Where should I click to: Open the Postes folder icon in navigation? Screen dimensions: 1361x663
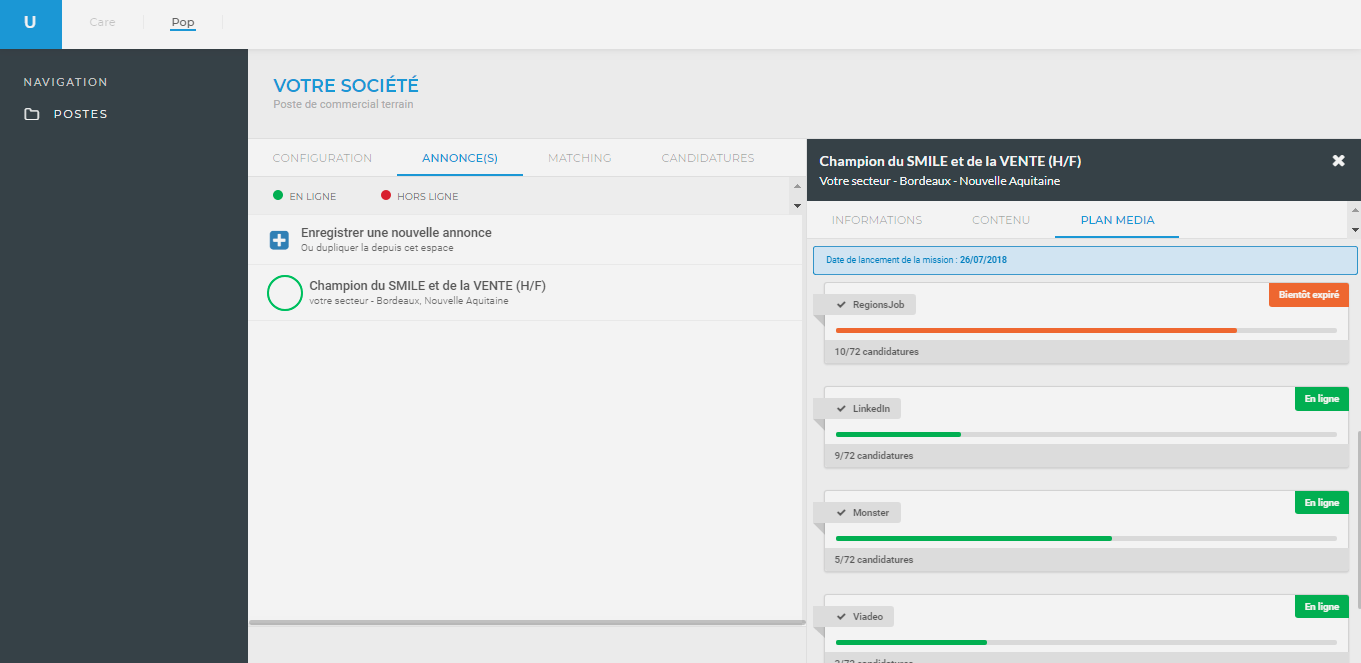32,114
